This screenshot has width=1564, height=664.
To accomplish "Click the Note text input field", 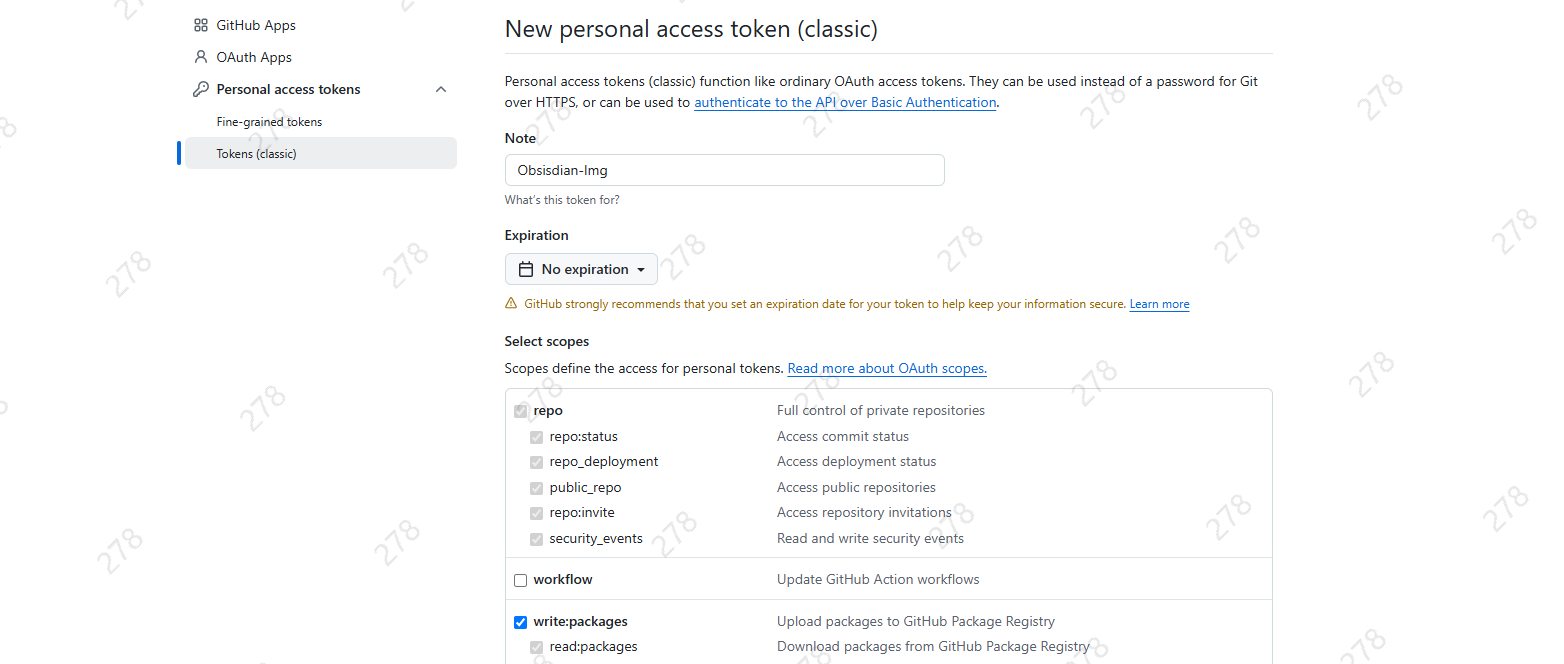I will (x=724, y=170).
